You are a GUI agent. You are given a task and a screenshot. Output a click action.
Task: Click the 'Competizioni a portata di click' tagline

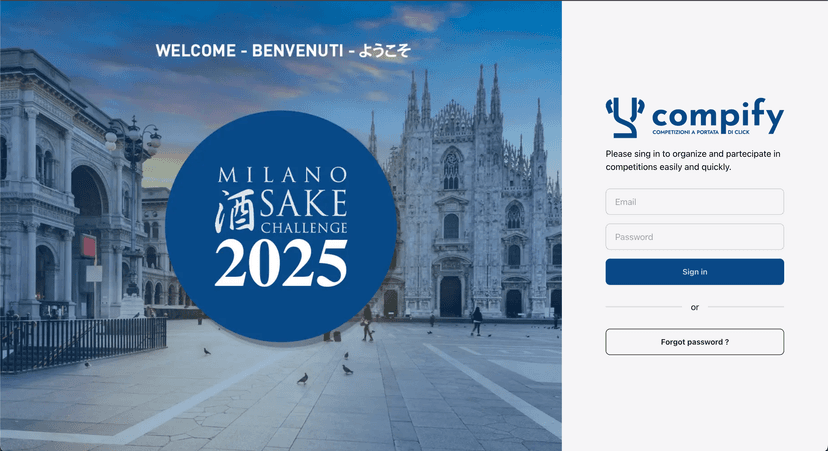tap(701, 132)
